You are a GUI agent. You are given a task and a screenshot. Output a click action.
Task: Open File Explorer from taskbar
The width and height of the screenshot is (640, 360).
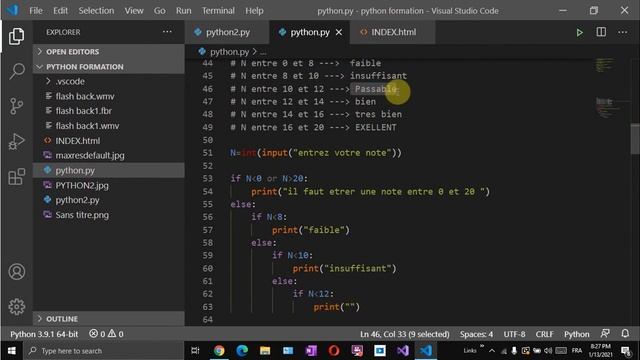(265, 351)
